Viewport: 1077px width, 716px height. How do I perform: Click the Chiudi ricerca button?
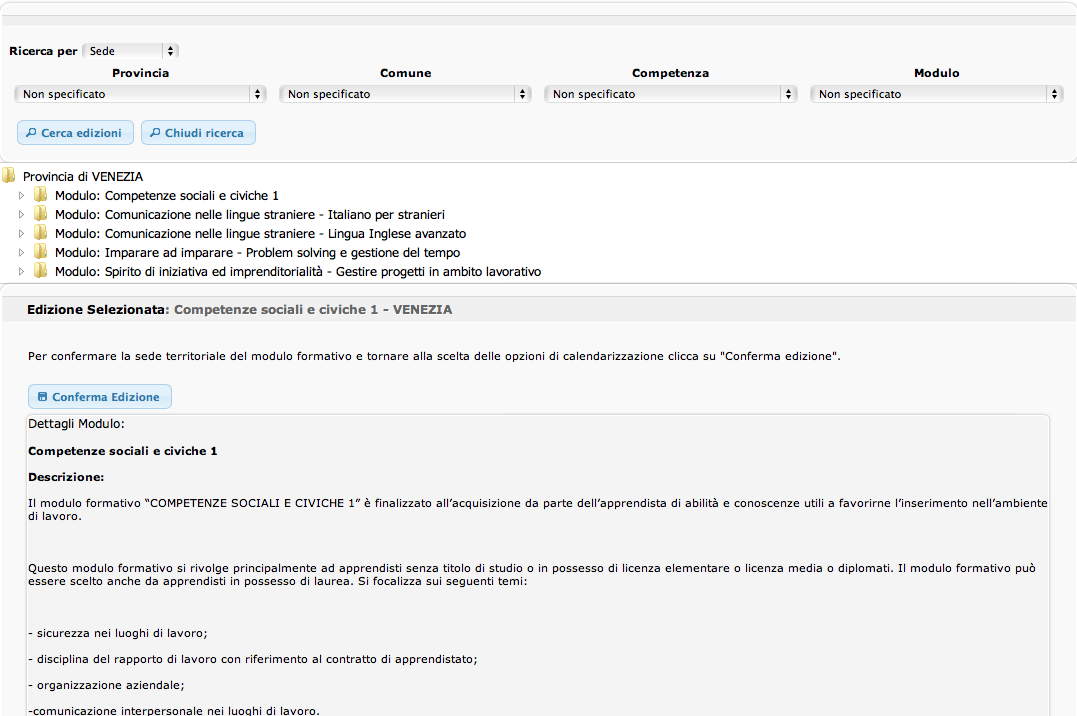pyautogui.click(x=198, y=133)
